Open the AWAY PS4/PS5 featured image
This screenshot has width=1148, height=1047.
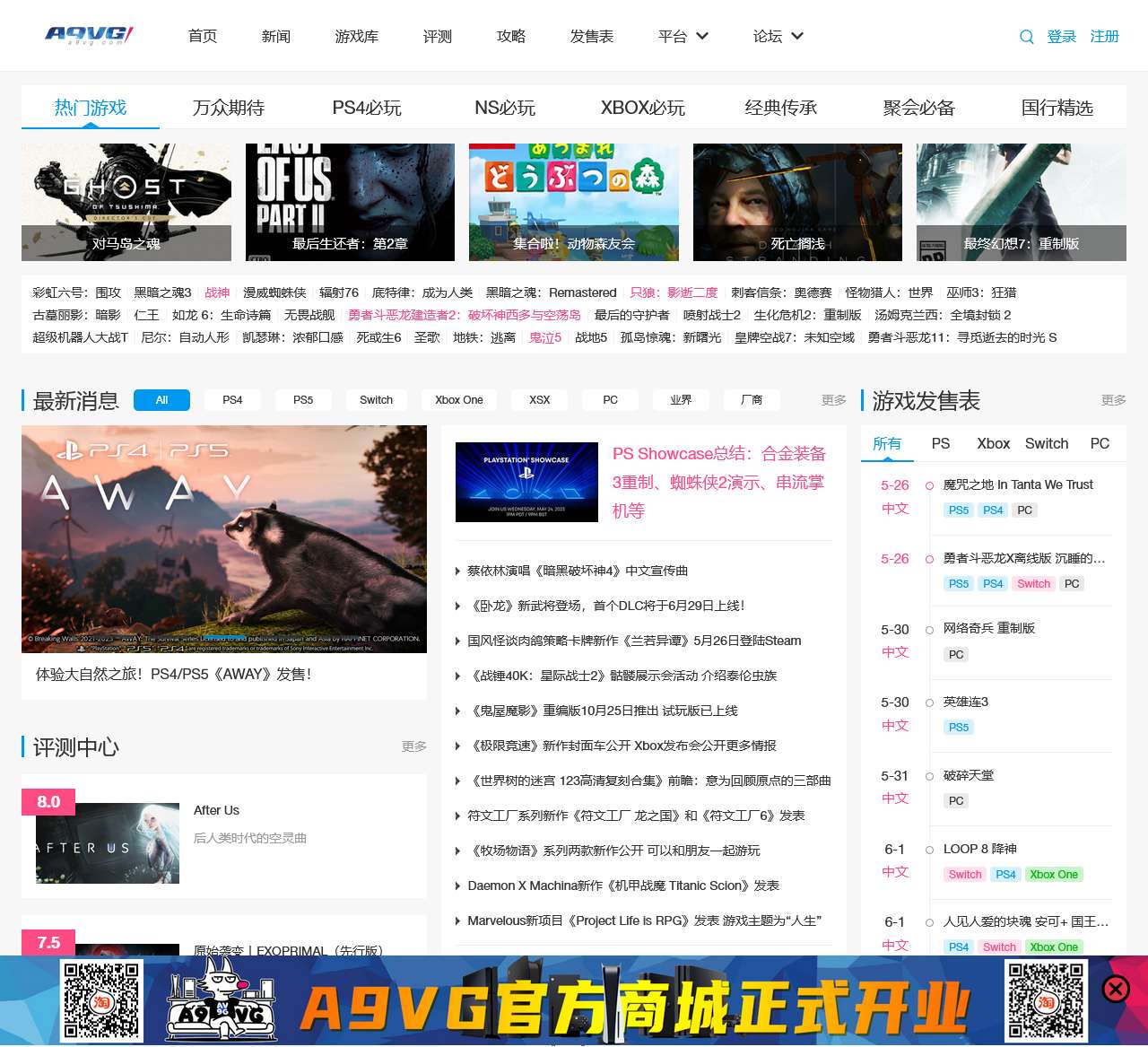click(x=224, y=539)
